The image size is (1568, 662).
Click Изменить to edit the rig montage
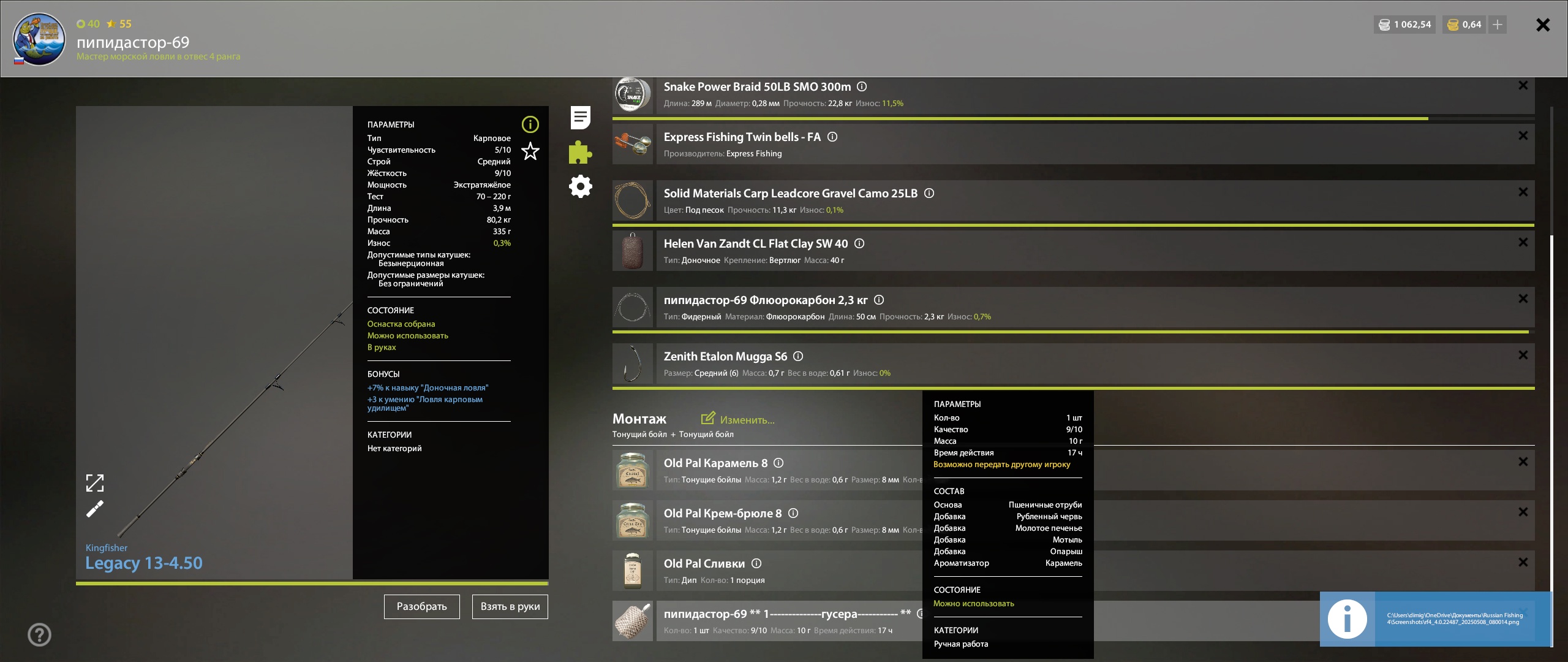pyautogui.click(x=738, y=419)
